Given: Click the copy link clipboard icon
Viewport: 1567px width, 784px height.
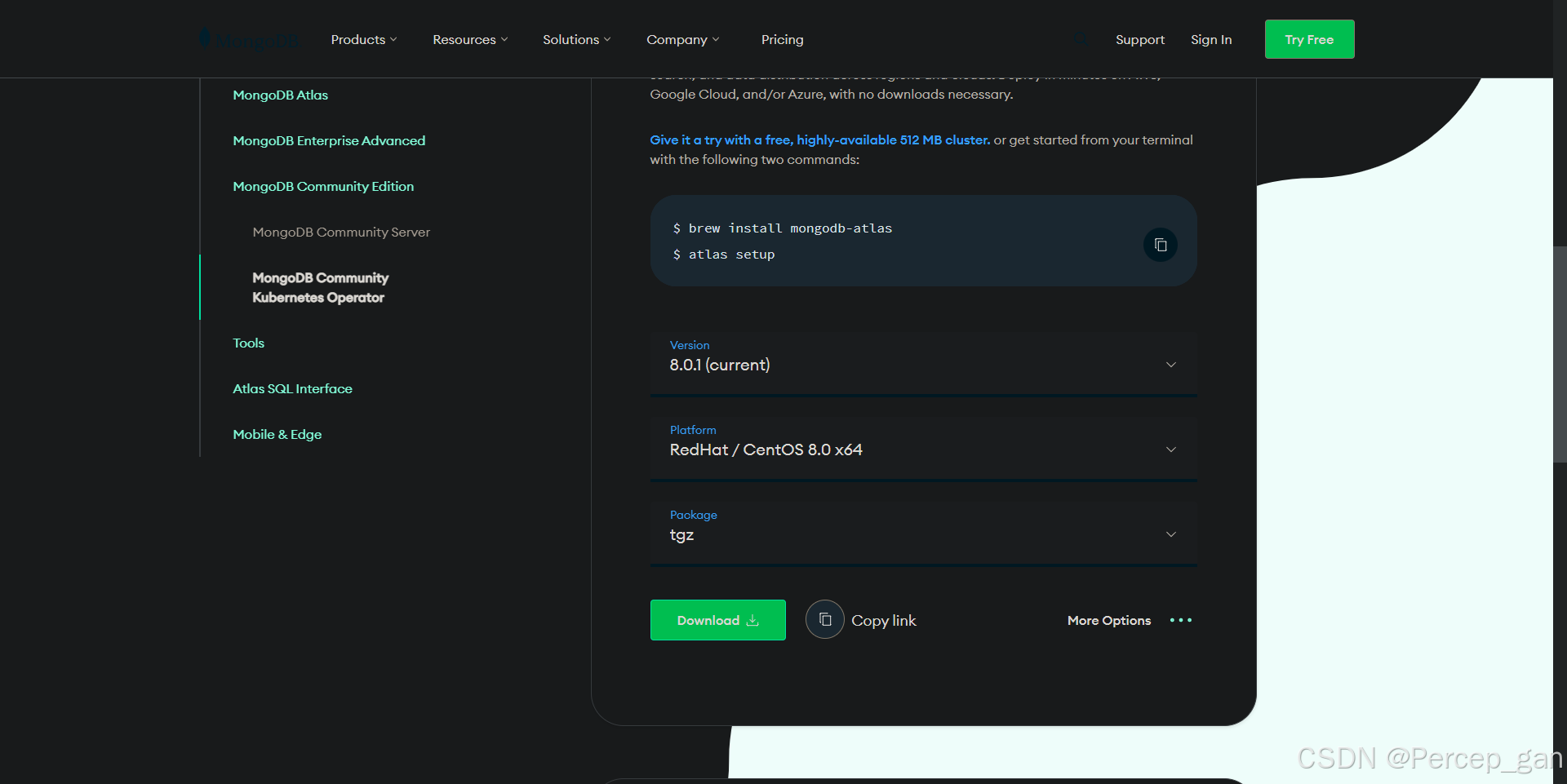Looking at the screenshot, I should point(824,620).
